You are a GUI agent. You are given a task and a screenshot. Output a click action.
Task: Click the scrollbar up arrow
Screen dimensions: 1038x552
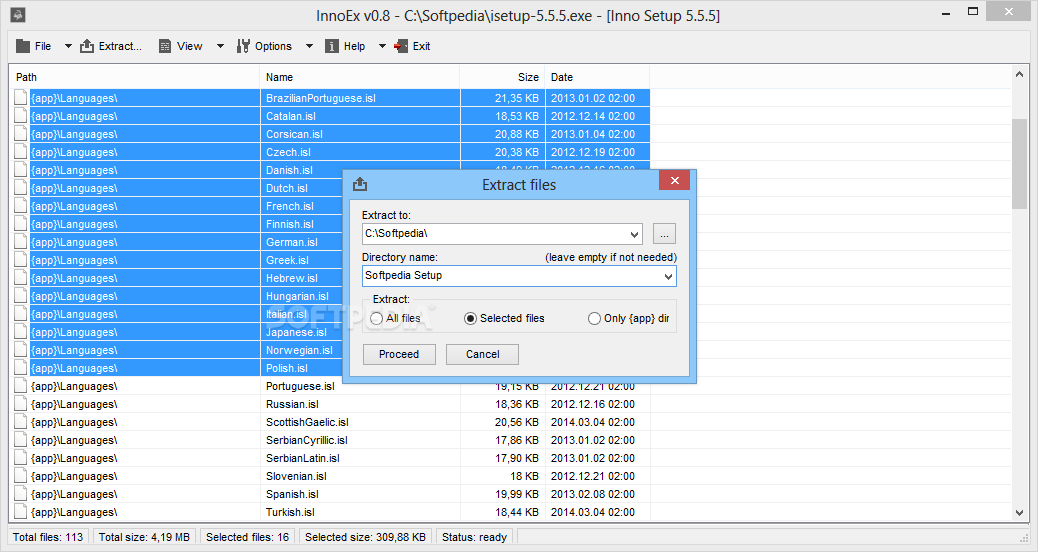point(1019,75)
